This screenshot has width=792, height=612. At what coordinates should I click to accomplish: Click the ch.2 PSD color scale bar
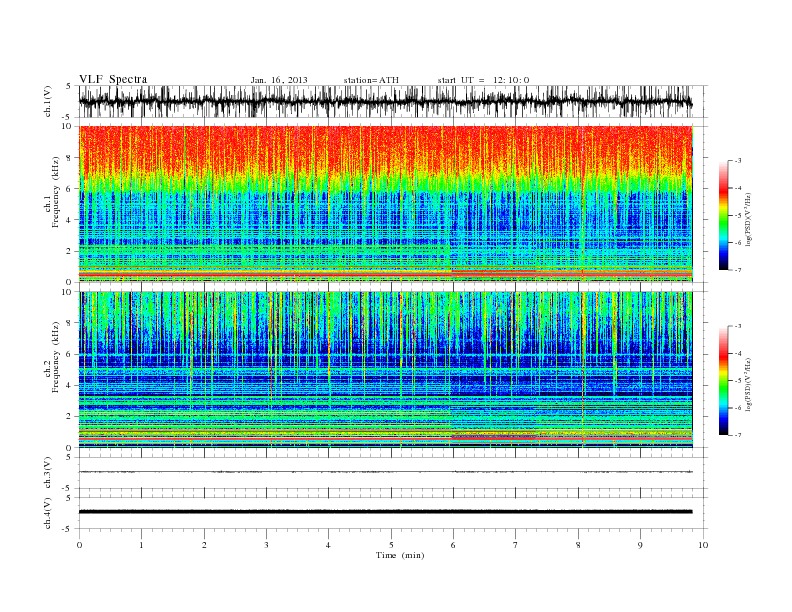(724, 380)
